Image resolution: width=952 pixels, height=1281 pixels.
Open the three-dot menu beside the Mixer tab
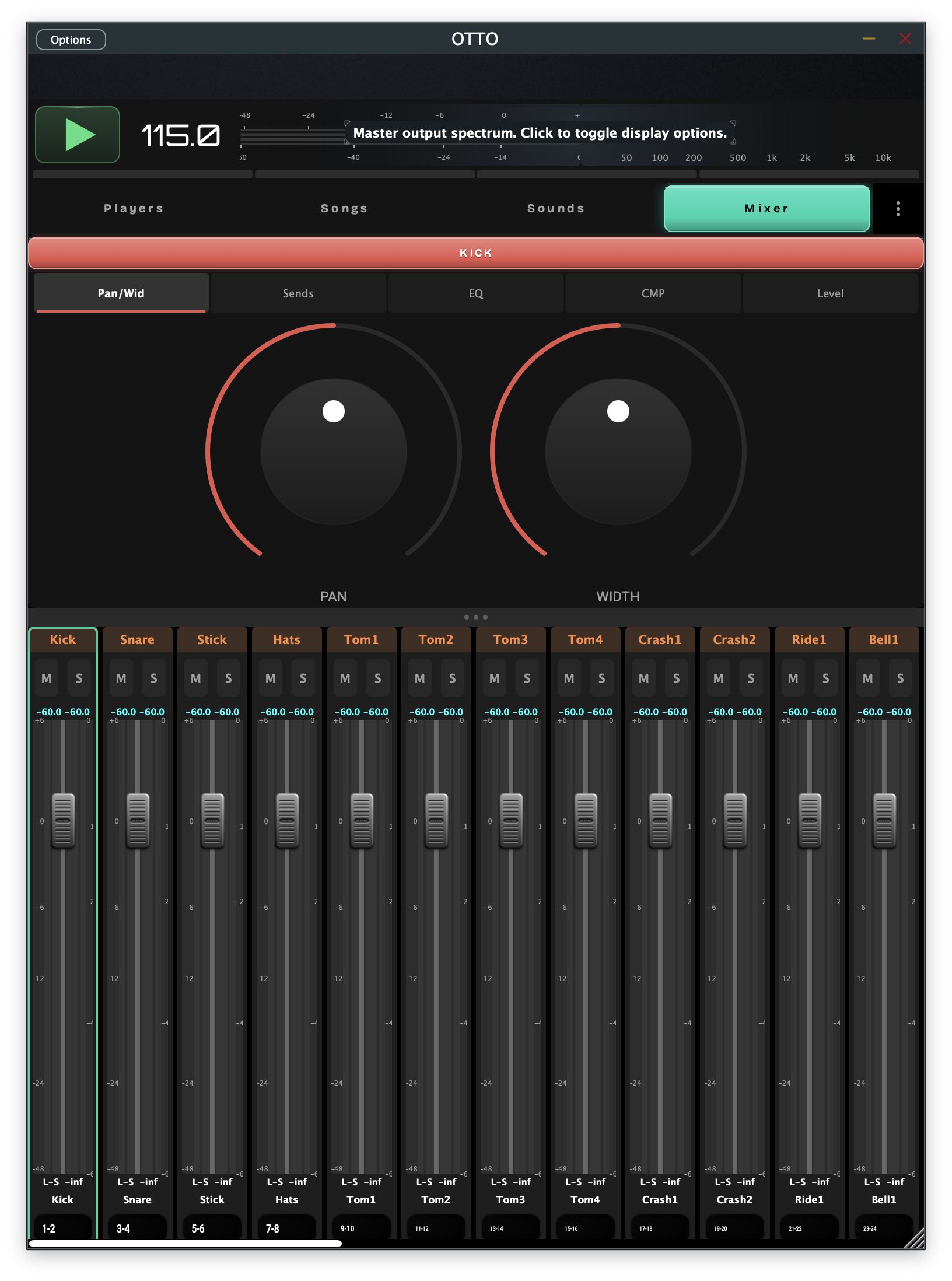coord(898,209)
